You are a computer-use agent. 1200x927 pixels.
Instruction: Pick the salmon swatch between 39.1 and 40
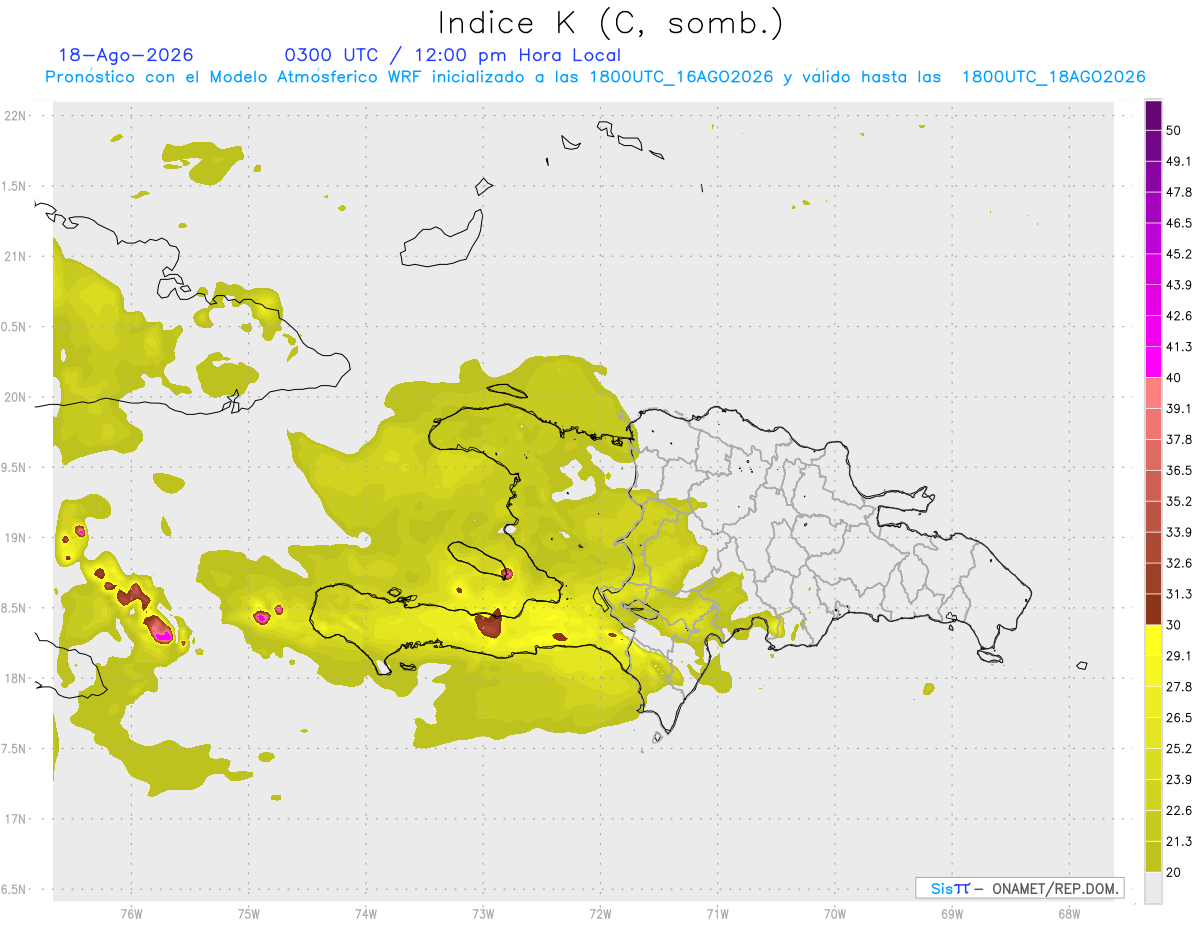click(x=1153, y=392)
